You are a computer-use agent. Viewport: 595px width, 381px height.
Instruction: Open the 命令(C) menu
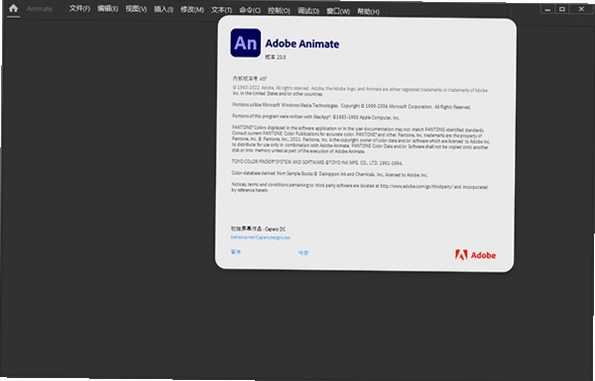coord(250,10)
